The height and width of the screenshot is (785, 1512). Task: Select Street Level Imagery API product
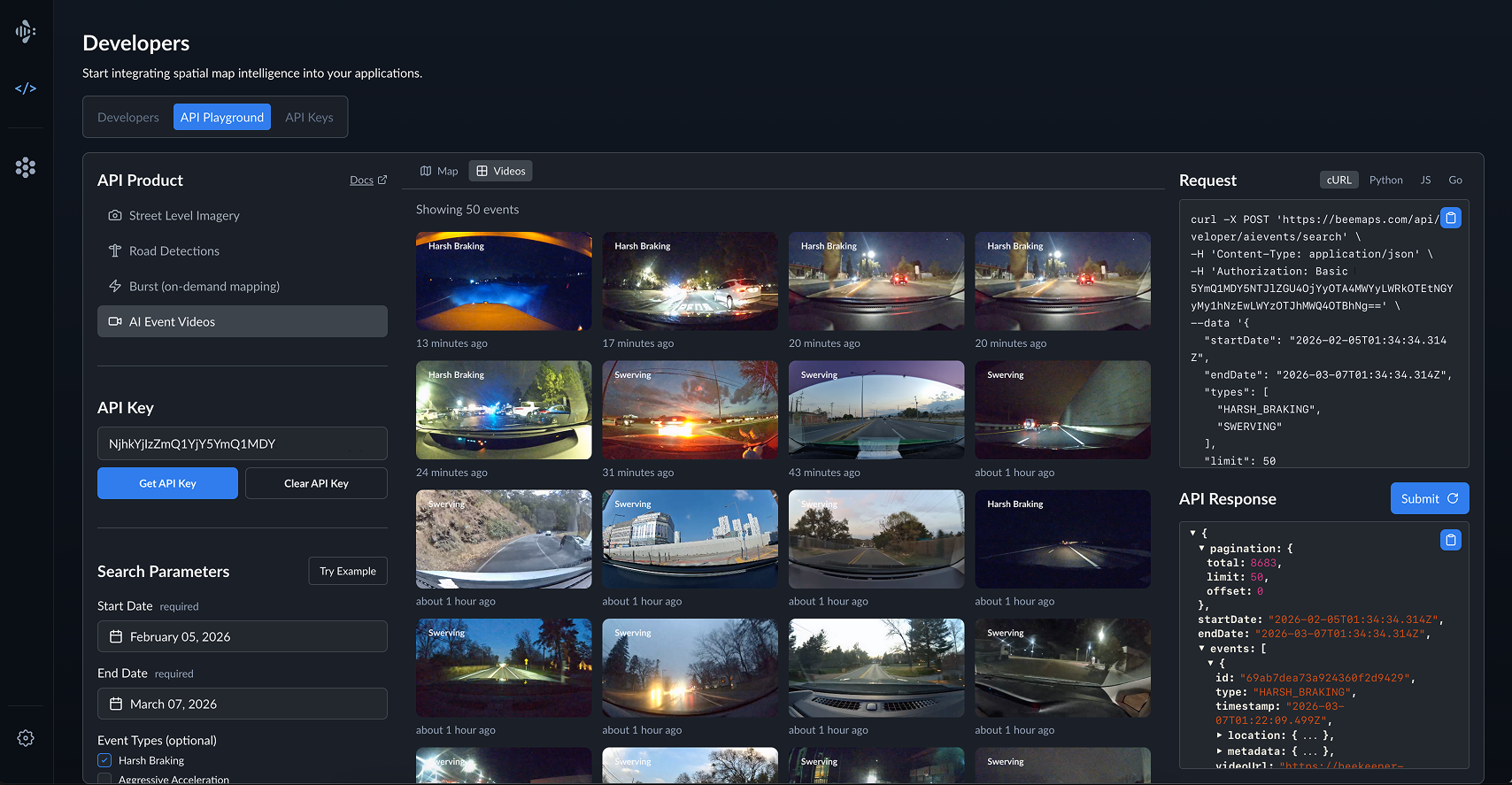pos(243,215)
